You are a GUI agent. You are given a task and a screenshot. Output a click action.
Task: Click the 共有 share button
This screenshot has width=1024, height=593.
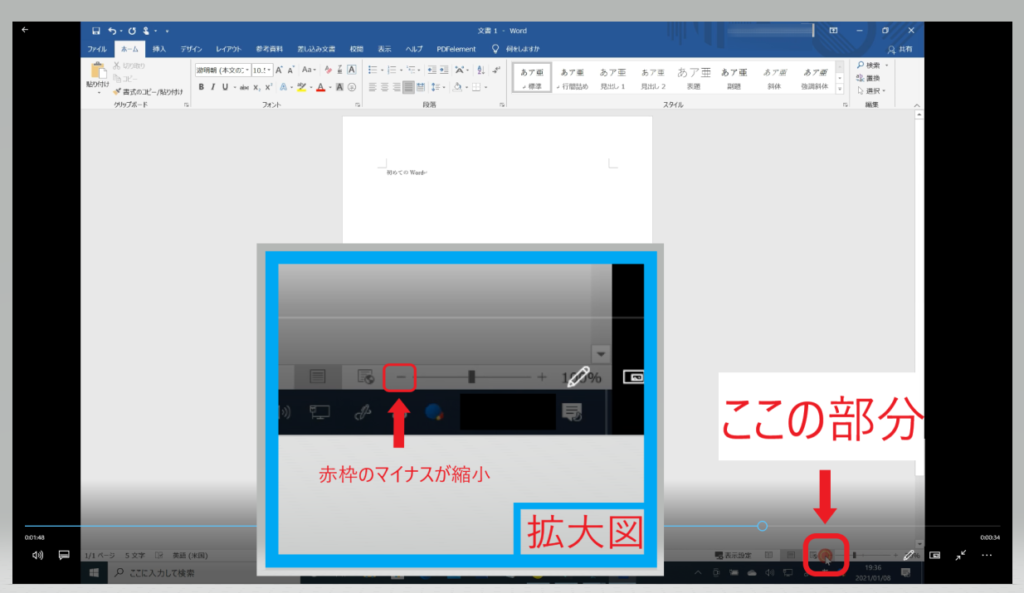click(x=898, y=48)
